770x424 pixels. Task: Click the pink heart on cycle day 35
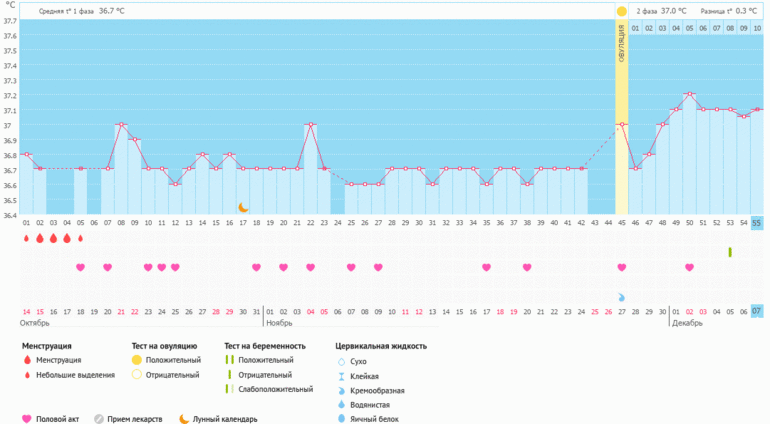(x=486, y=267)
